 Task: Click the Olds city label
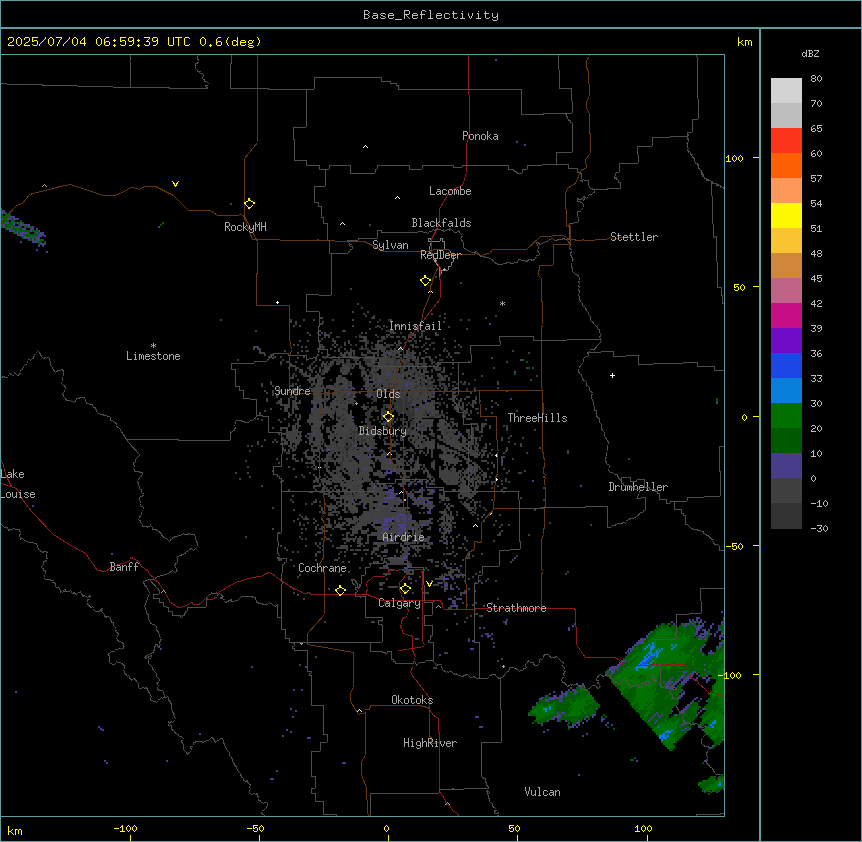coord(388,394)
